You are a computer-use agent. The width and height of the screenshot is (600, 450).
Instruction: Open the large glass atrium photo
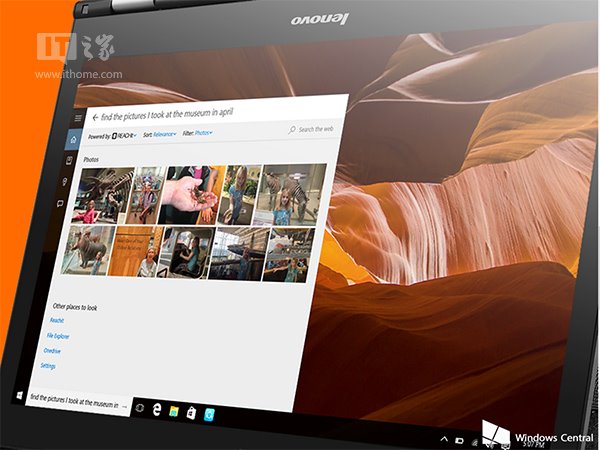[x=240, y=254]
